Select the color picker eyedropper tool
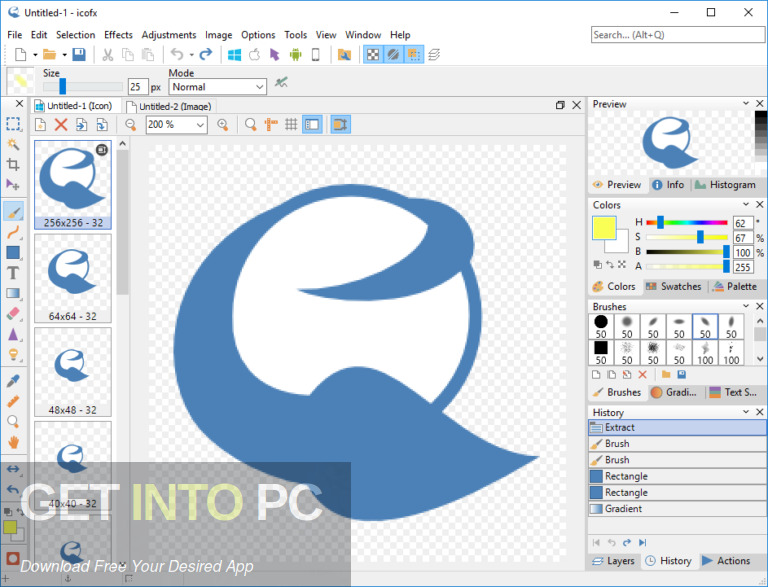Screen dimensions: 768x587 [x=13, y=381]
